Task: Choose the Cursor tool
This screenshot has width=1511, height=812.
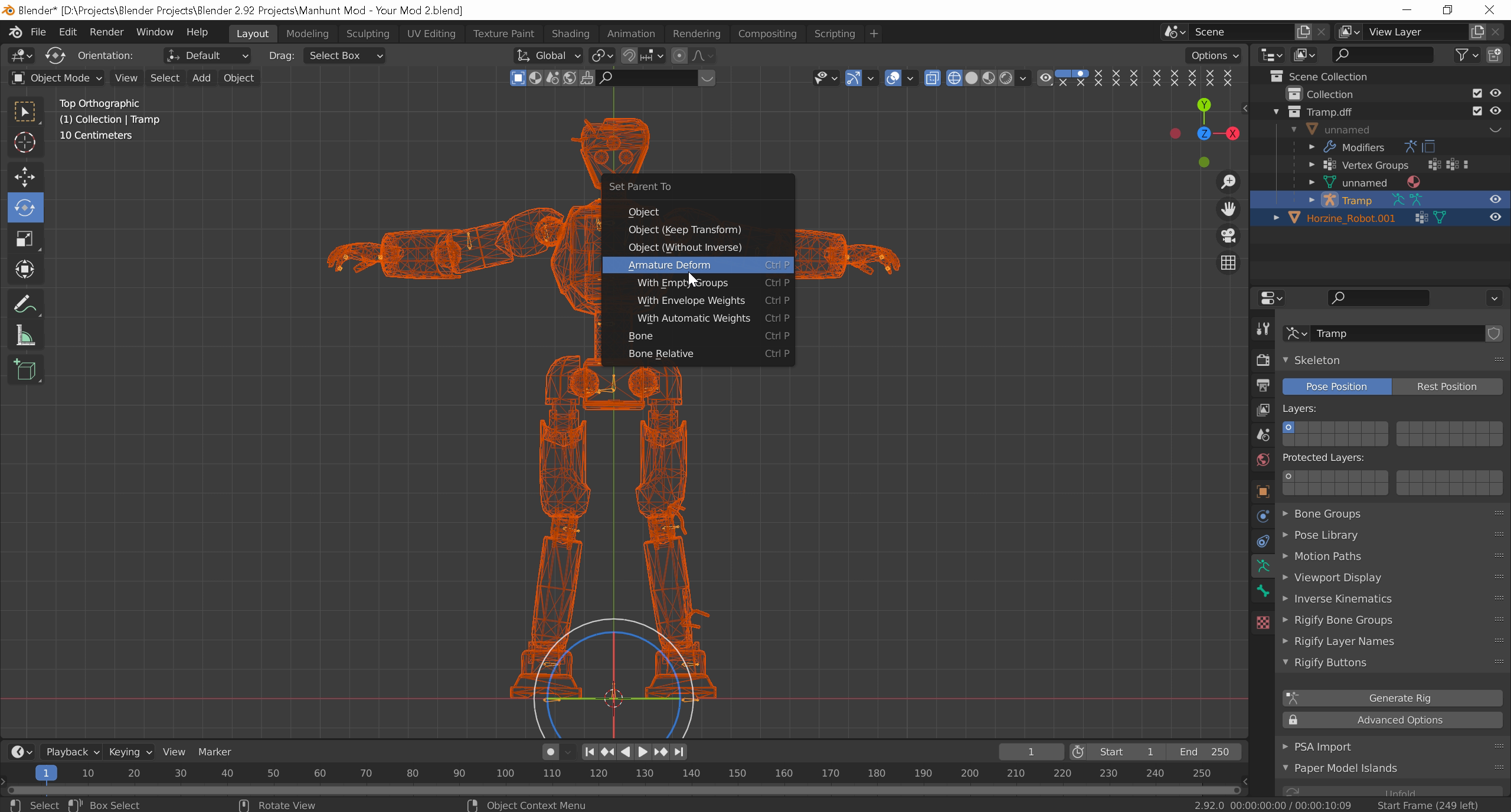Action: coord(25,142)
